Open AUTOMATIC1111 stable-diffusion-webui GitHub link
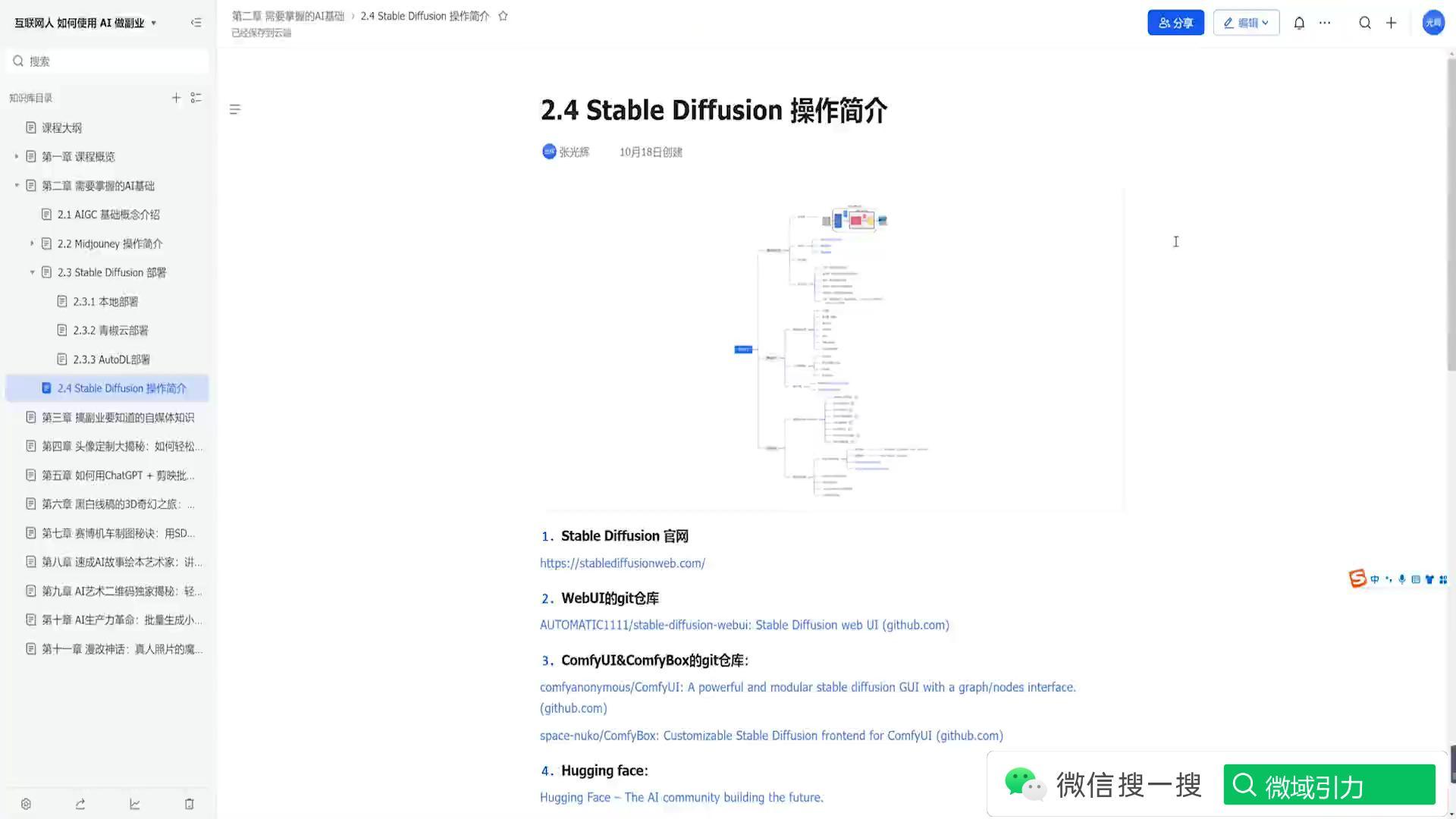The height and width of the screenshot is (819, 1456). (745, 625)
